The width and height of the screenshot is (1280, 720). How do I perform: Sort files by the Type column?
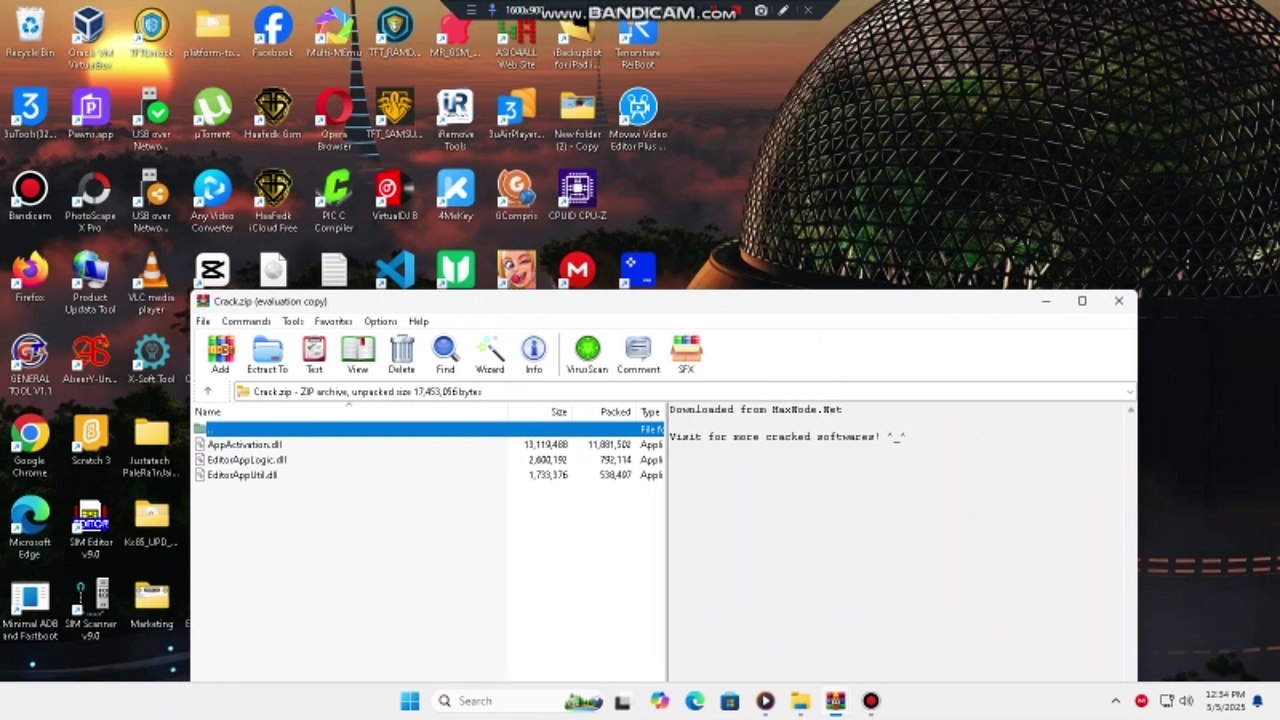651,412
